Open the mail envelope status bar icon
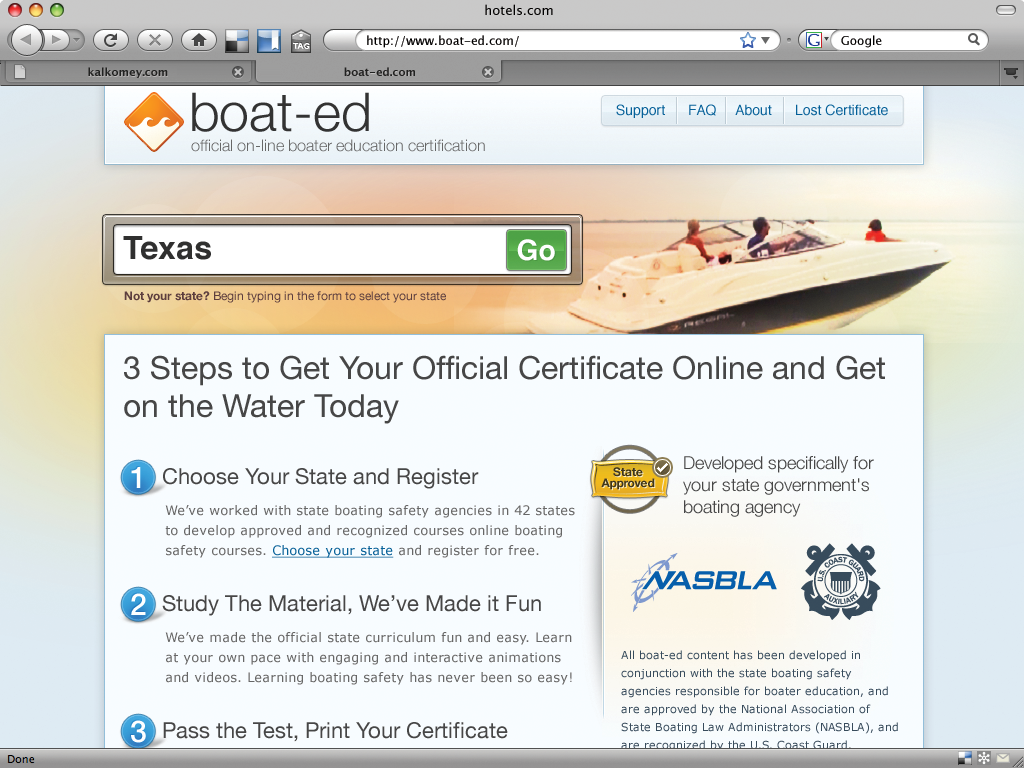This screenshot has height=768, width=1024. point(1003,758)
